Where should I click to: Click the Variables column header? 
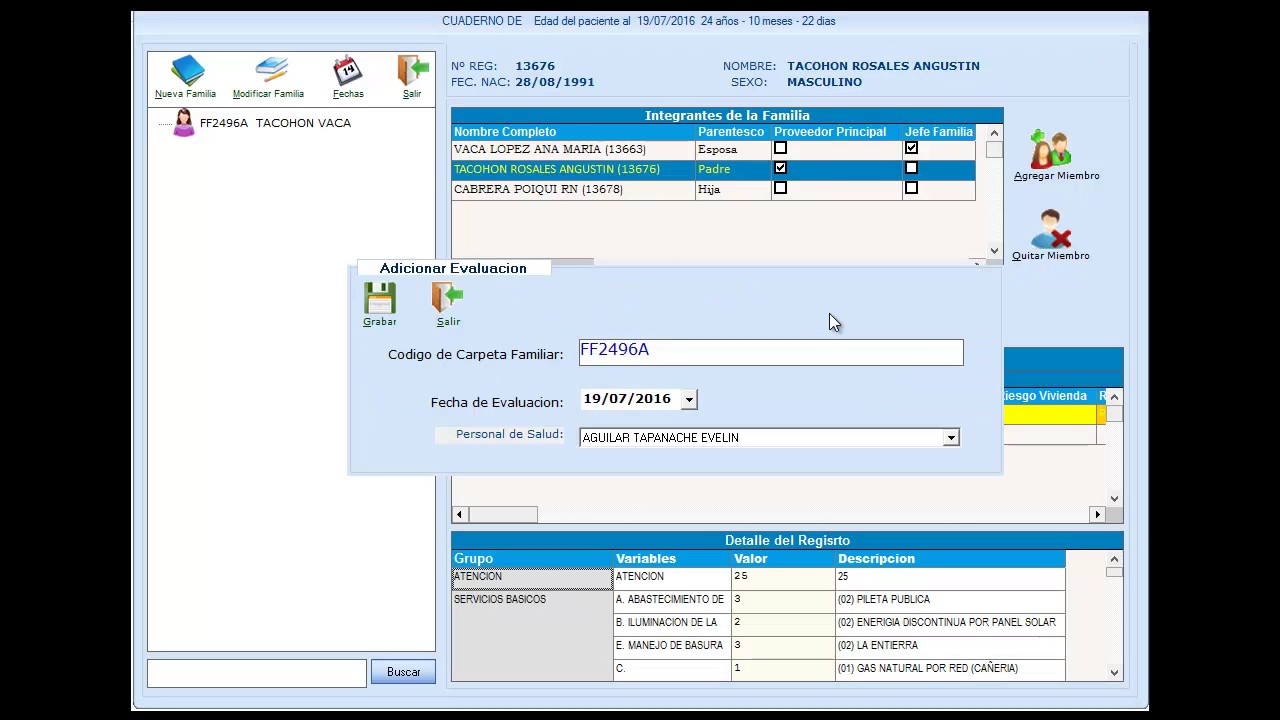click(x=672, y=559)
